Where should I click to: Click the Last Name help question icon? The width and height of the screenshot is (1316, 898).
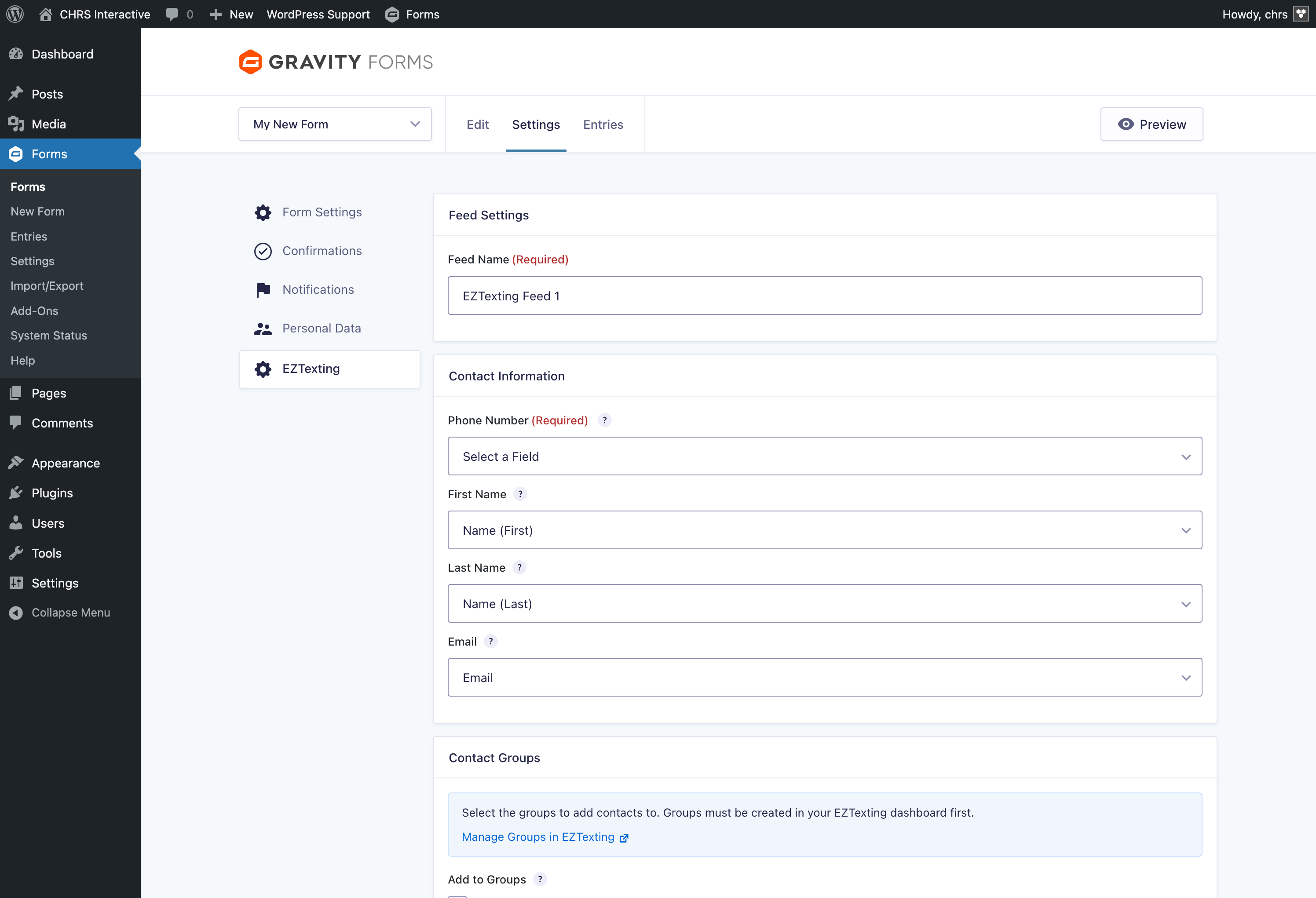point(519,567)
